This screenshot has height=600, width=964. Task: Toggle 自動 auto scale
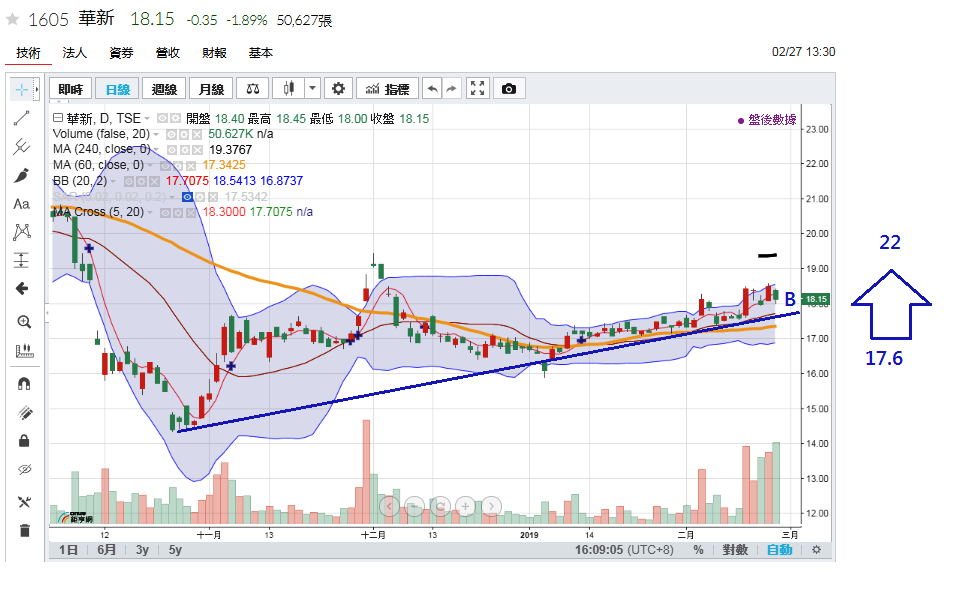(780, 550)
